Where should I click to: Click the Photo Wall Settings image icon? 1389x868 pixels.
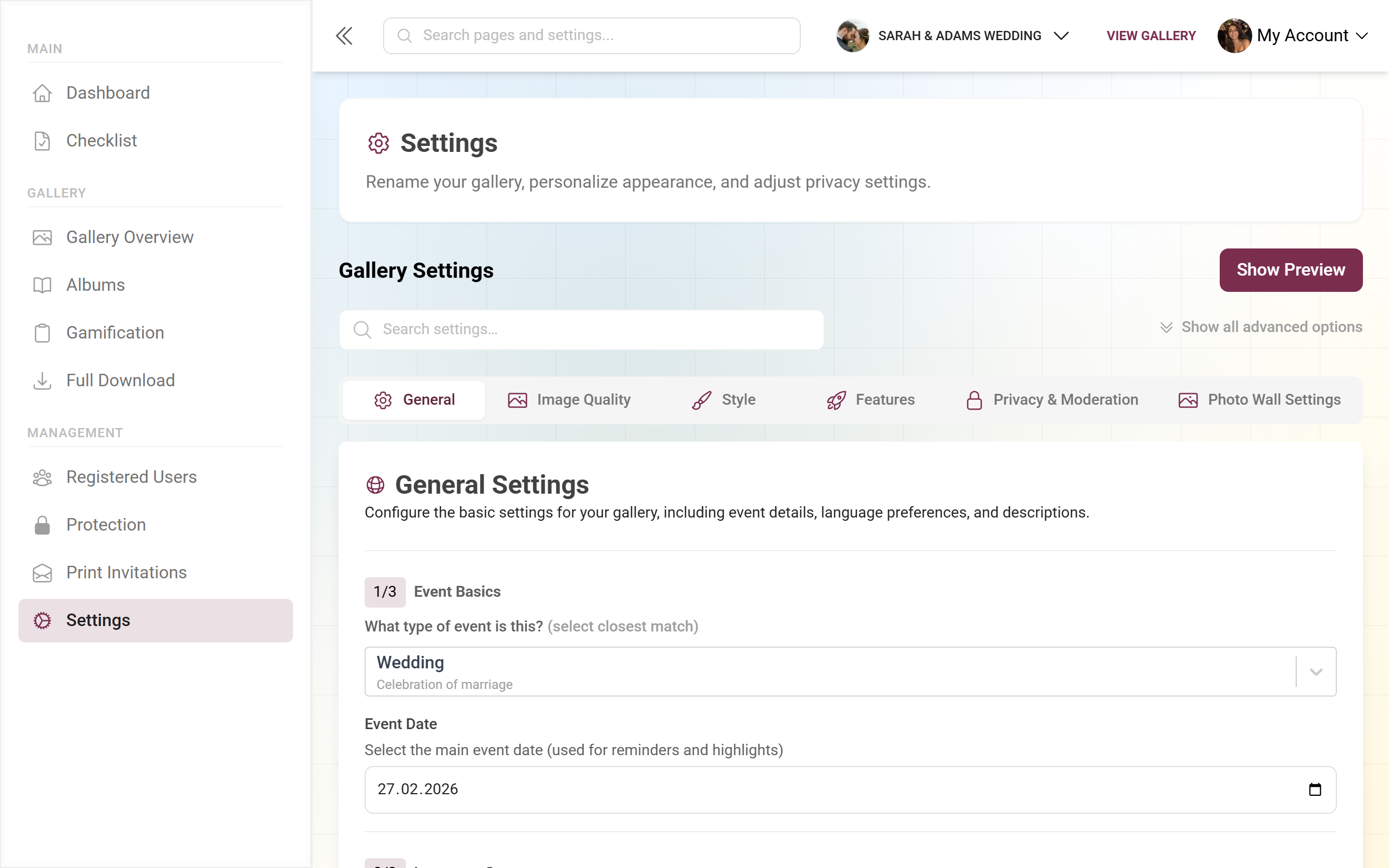click(1188, 400)
